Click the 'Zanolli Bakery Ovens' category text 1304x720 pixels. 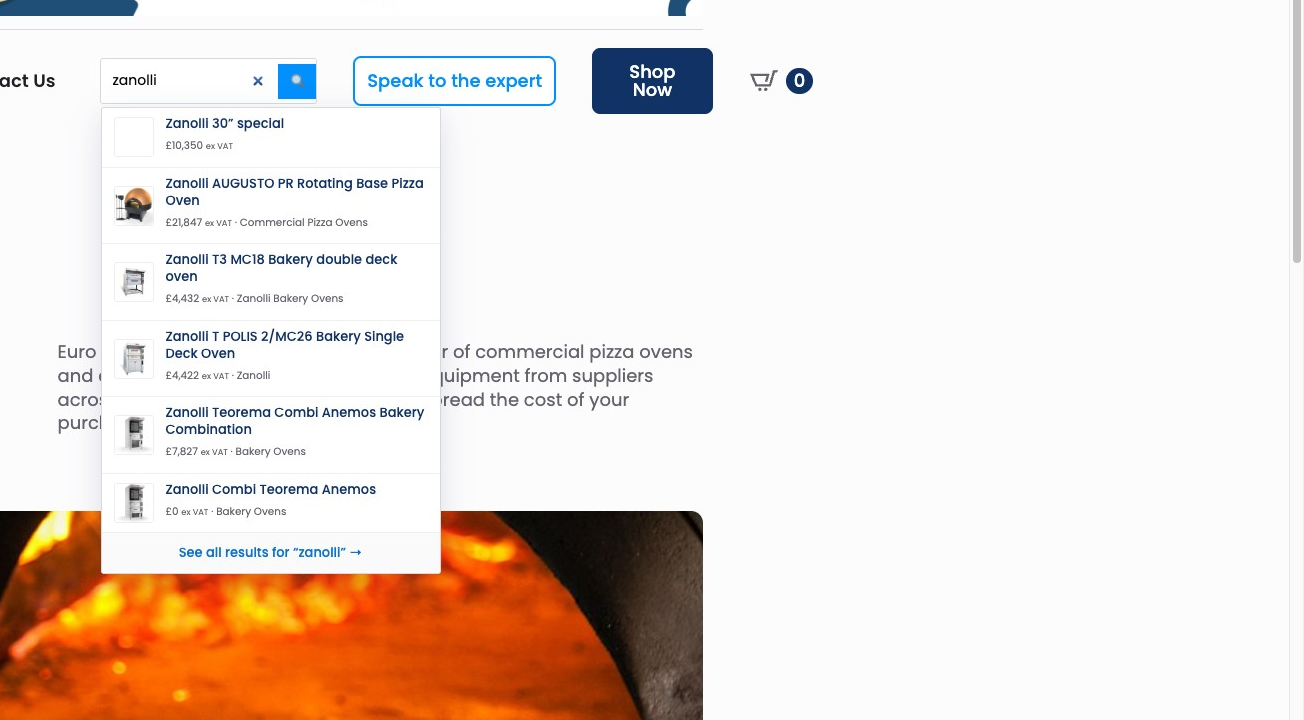(290, 299)
